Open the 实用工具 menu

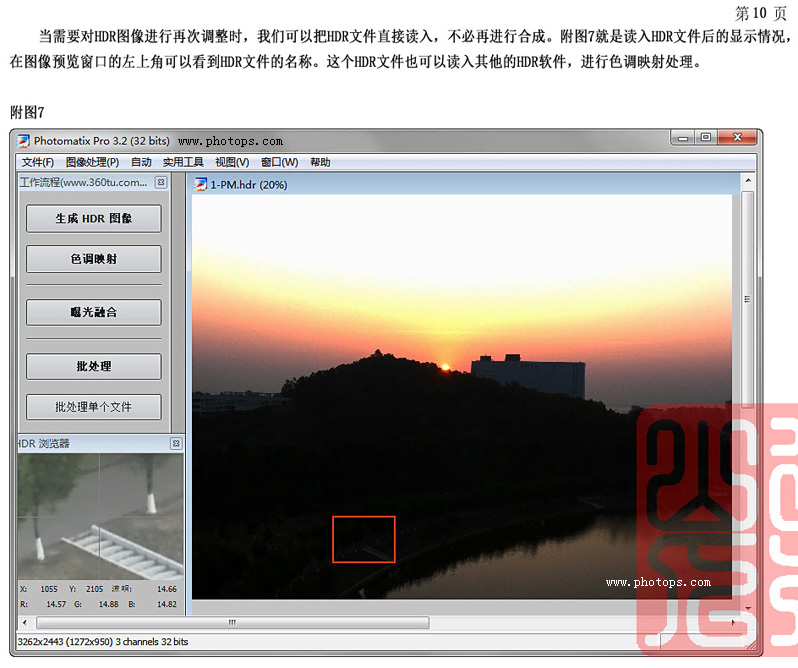[183, 162]
